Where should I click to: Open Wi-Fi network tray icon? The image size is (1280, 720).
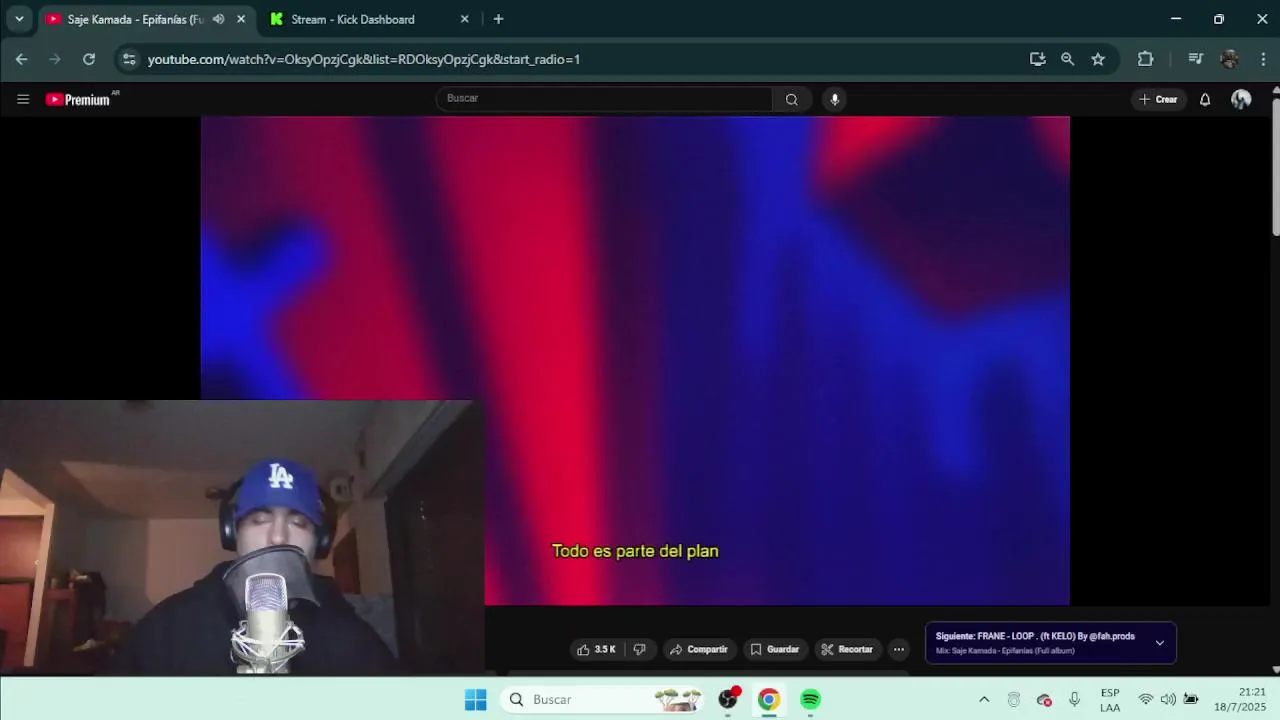coord(1146,700)
